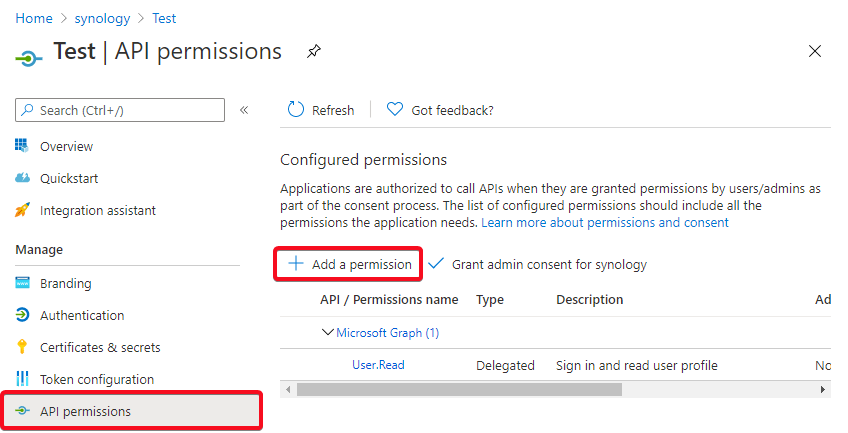Collapse the Microsoft Graph permissions group
Image resolution: width=848 pixels, height=433 pixels.
coord(327,332)
